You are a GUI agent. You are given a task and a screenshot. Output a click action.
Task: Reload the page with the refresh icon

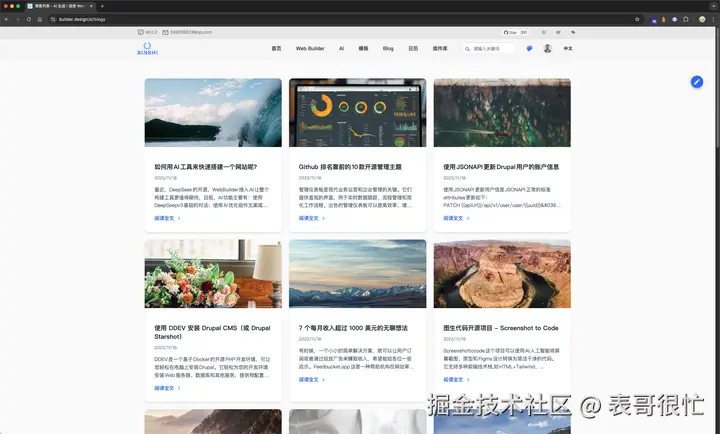(x=28, y=19)
